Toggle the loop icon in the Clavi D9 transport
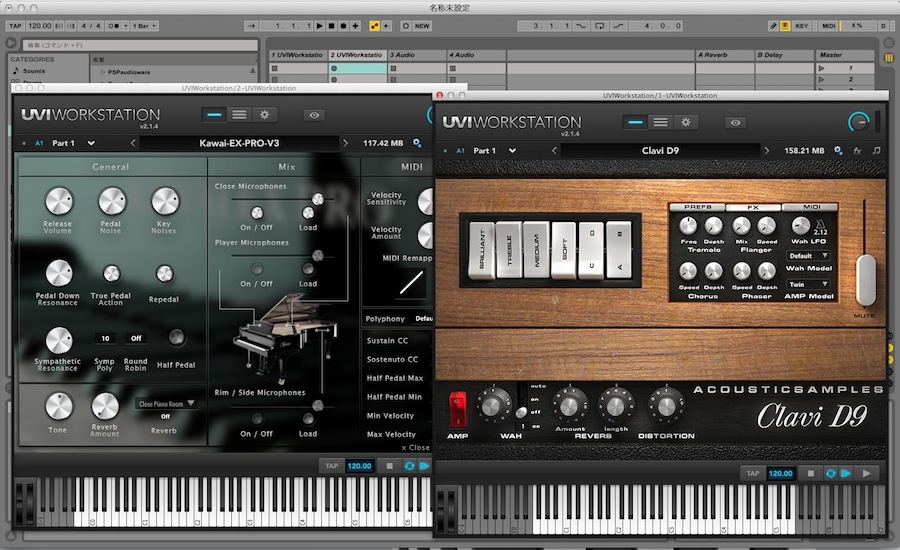This screenshot has width=900, height=550. click(830, 473)
